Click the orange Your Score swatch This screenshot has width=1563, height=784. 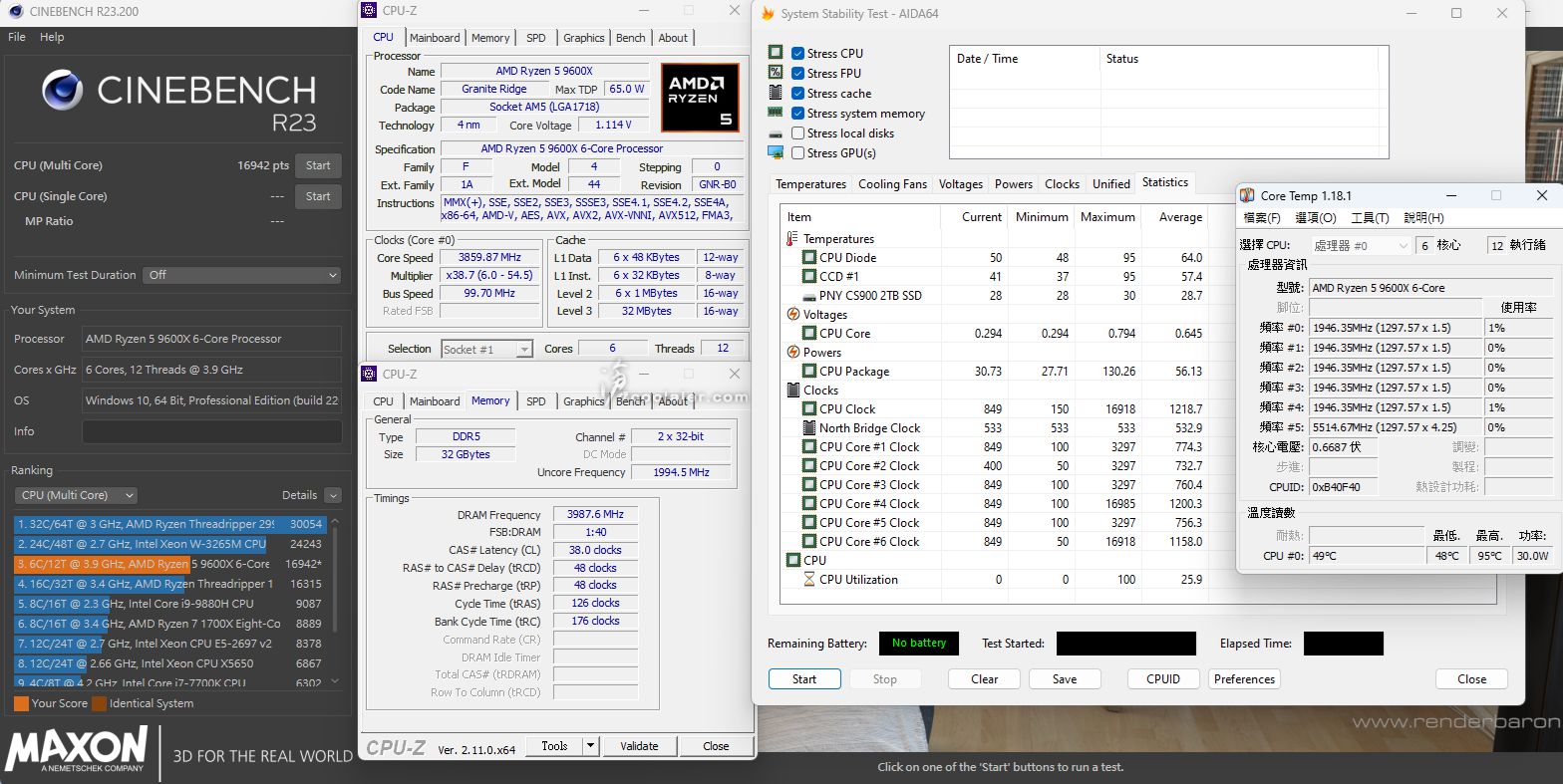click(21, 703)
